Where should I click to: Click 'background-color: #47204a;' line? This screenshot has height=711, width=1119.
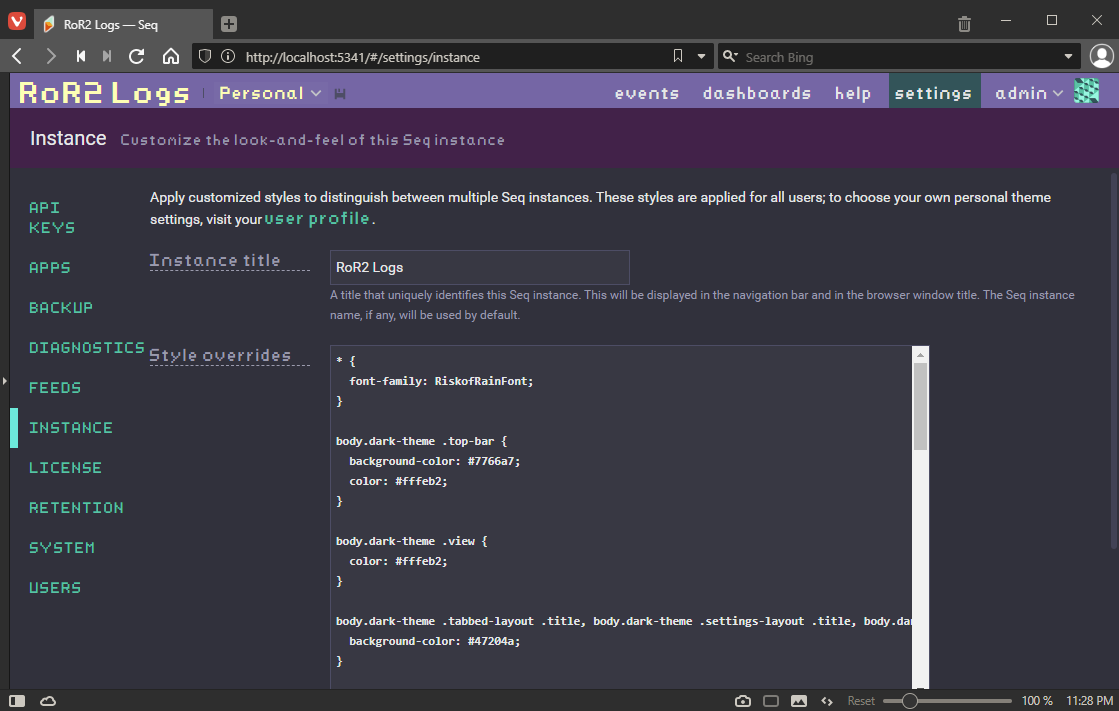435,641
